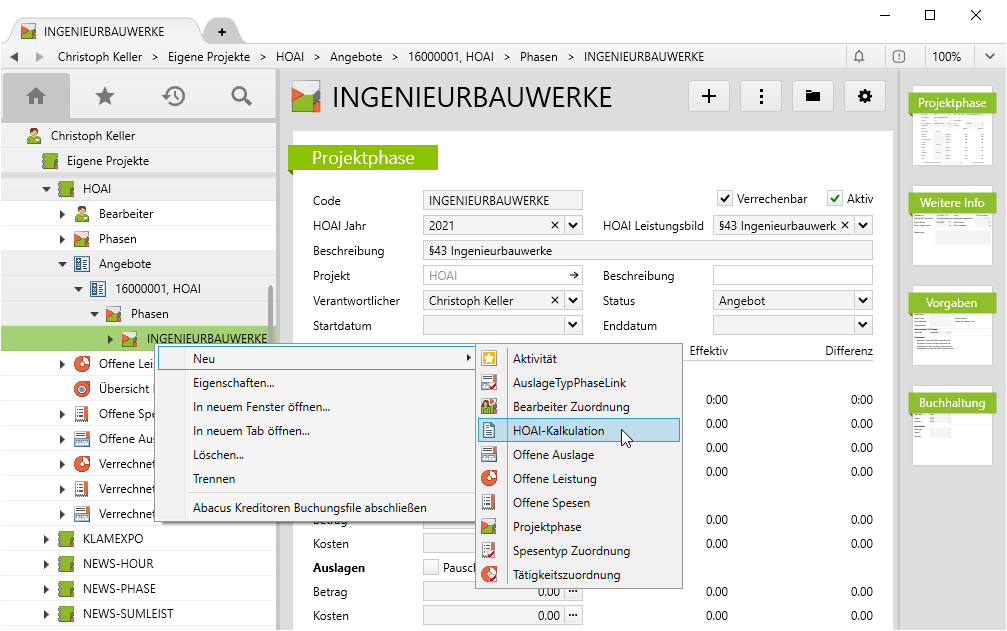Viewport: 1007px width, 631px height.
Task: Choose Eigenschaften... in context menu
Action: (234, 383)
